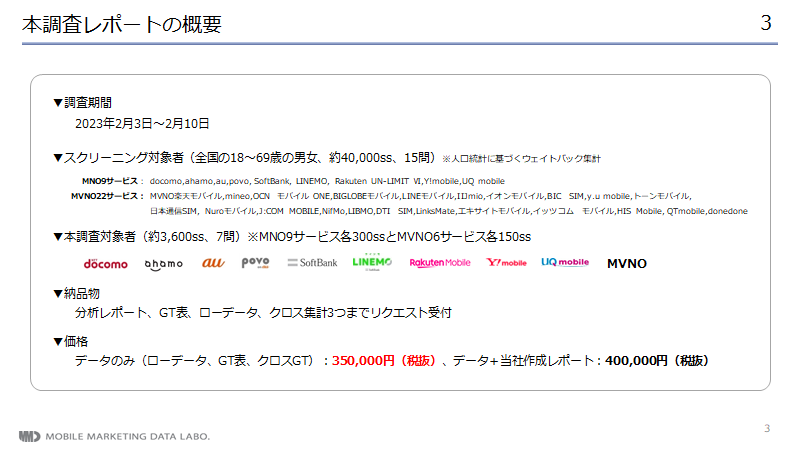Image resolution: width=800 pixels, height=450 pixels.
Task: Click the UQ mobile logo
Action: click(565, 262)
